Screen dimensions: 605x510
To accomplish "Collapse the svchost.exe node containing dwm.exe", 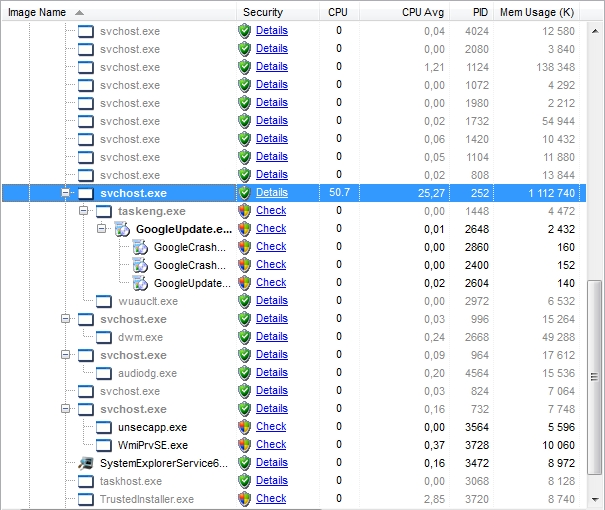I will 66,319.
